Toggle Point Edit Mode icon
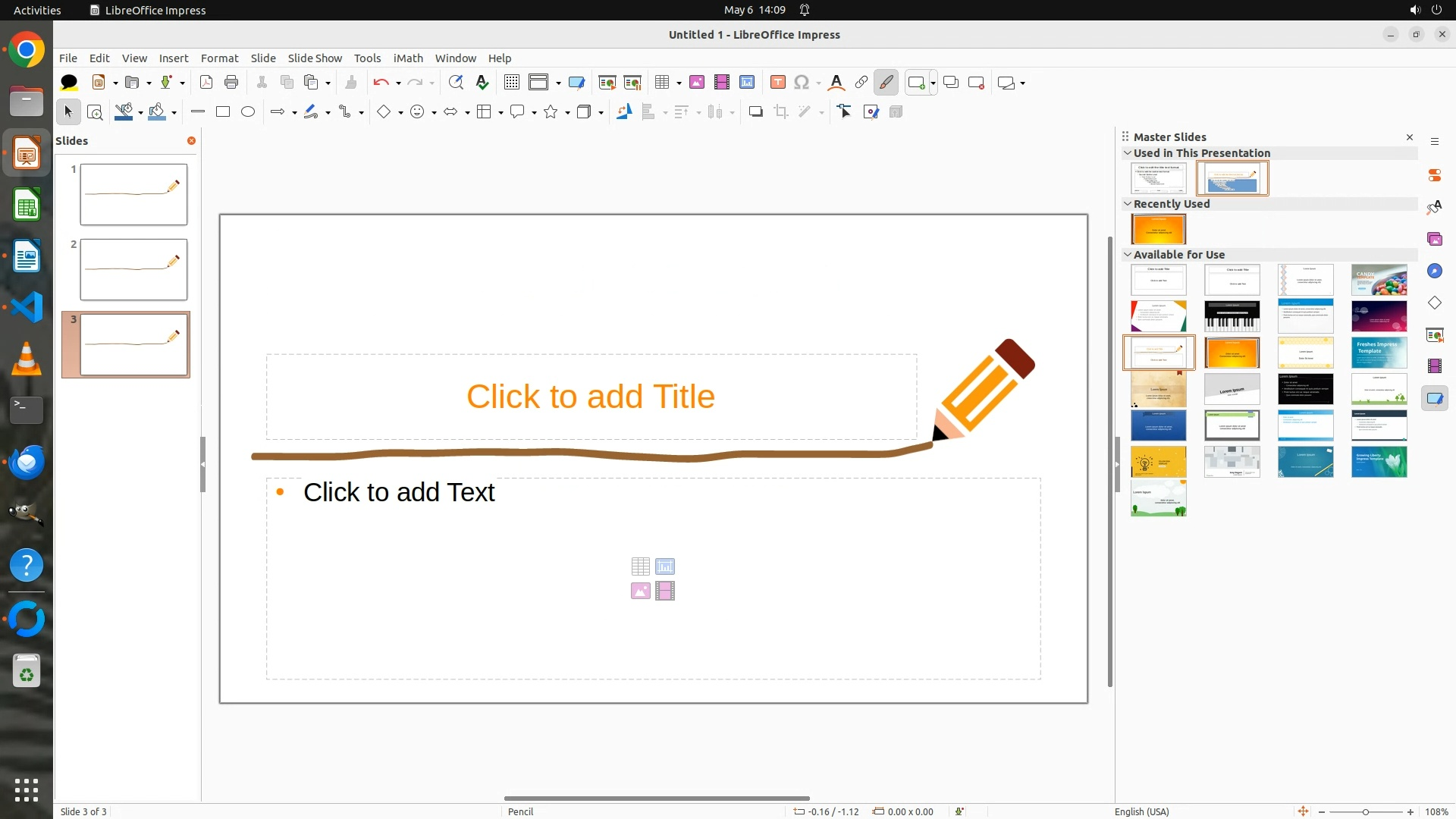The height and width of the screenshot is (819, 1456). tap(845, 112)
